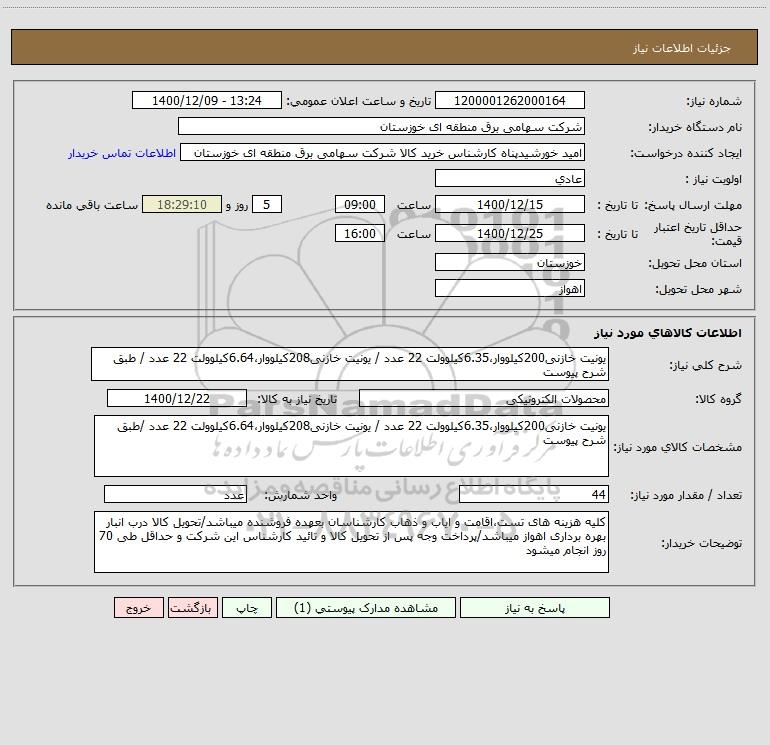Click the price validity date 1400/12/25
This screenshot has height=745, width=770.
509,234
